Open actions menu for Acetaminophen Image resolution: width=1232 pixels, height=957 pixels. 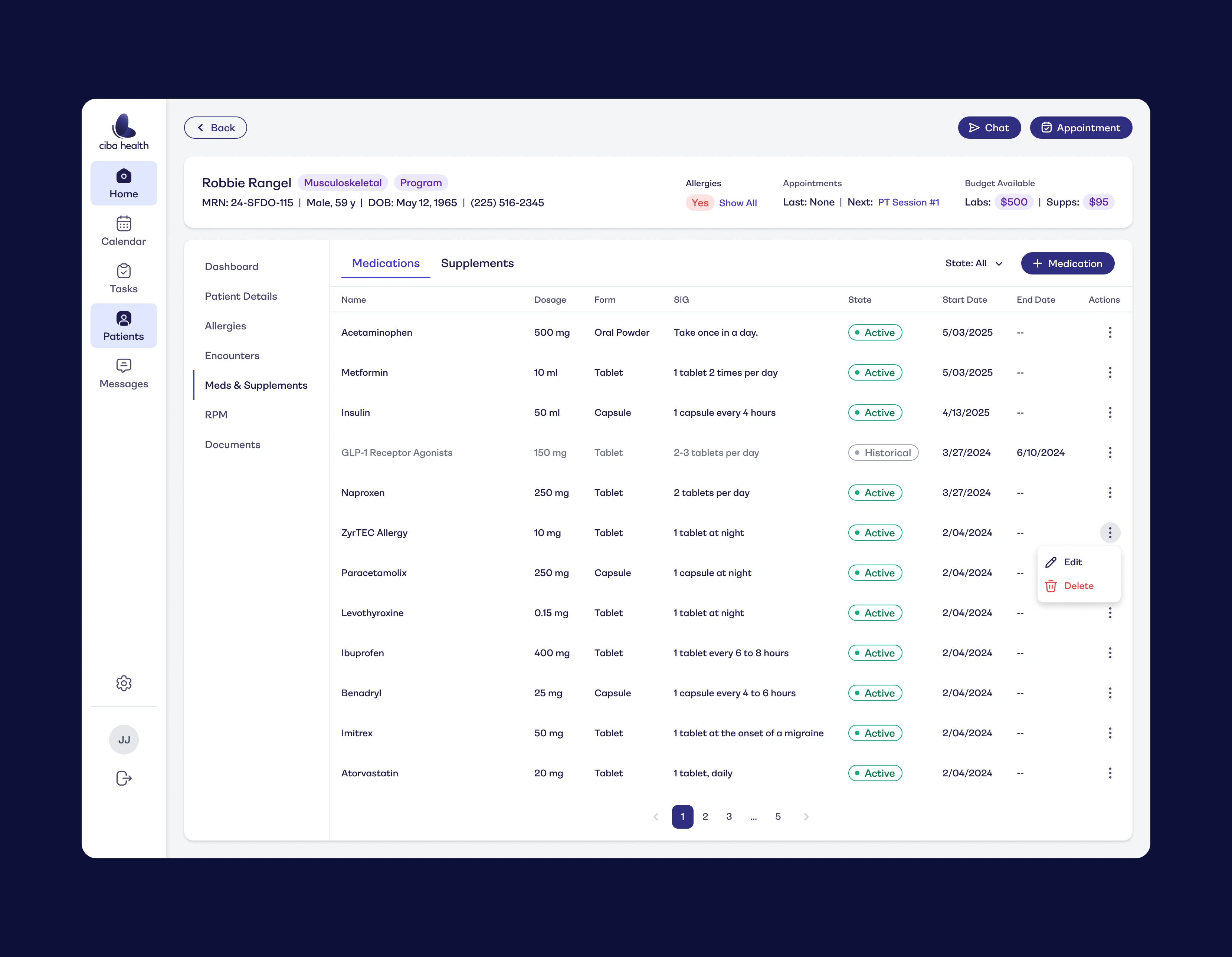tap(1110, 333)
